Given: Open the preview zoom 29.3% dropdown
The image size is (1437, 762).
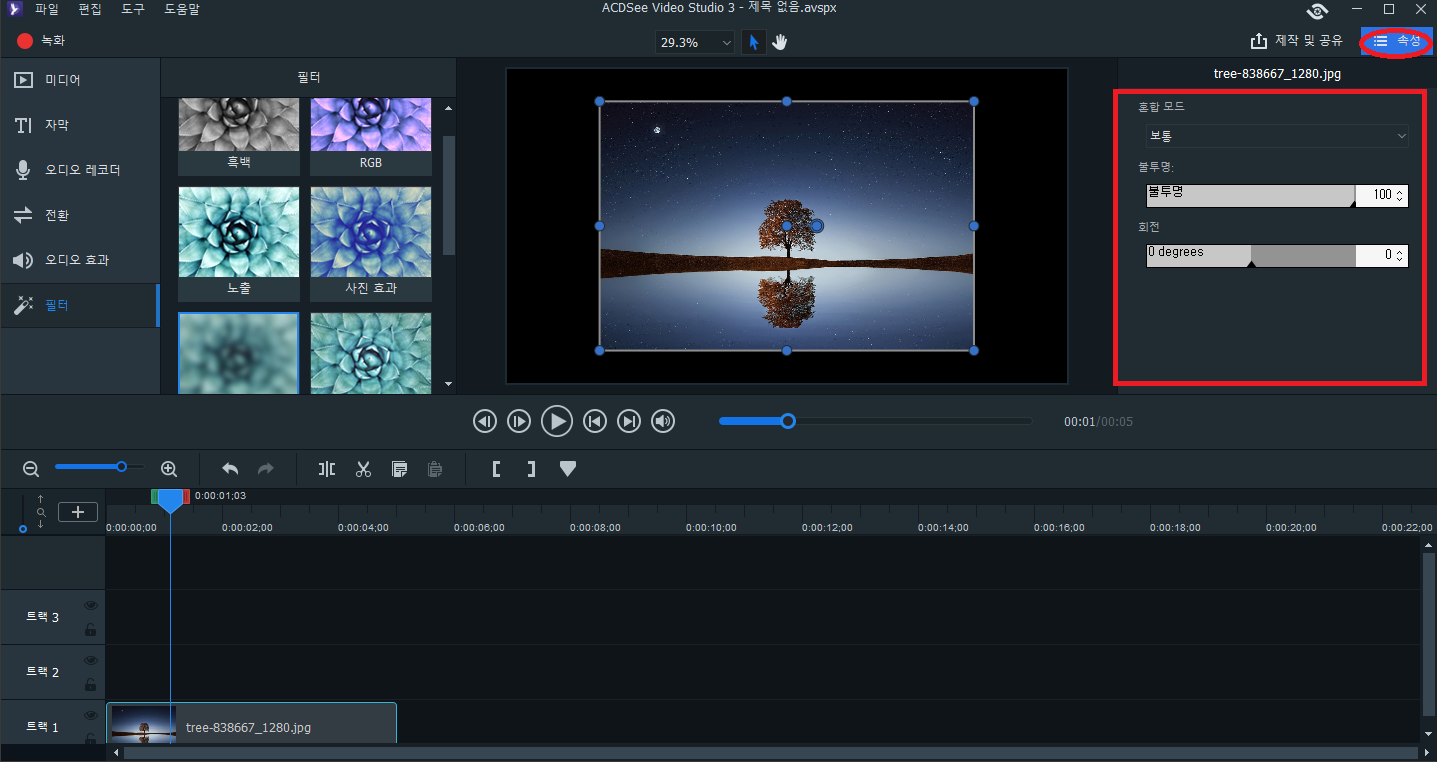Looking at the screenshot, I should click(x=695, y=42).
